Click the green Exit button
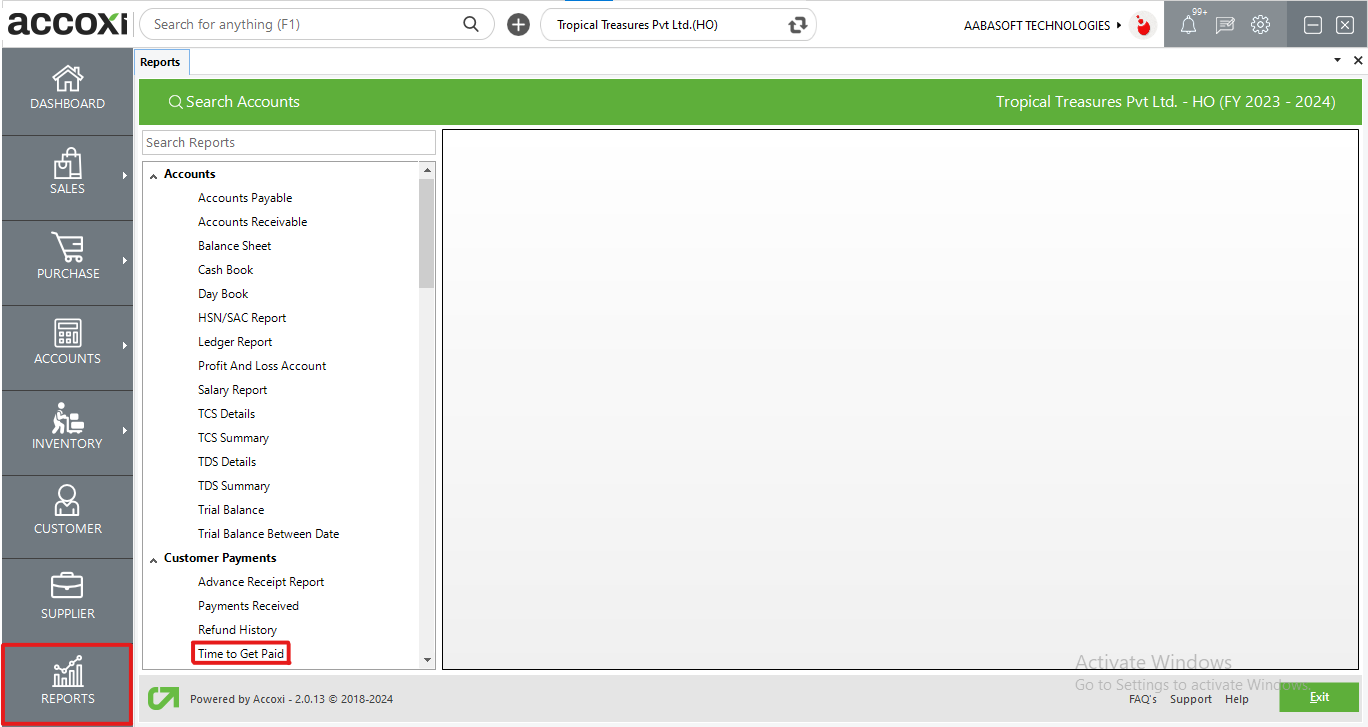The width and height of the screenshot is (1368, 727). click(x=1318, y=697)
